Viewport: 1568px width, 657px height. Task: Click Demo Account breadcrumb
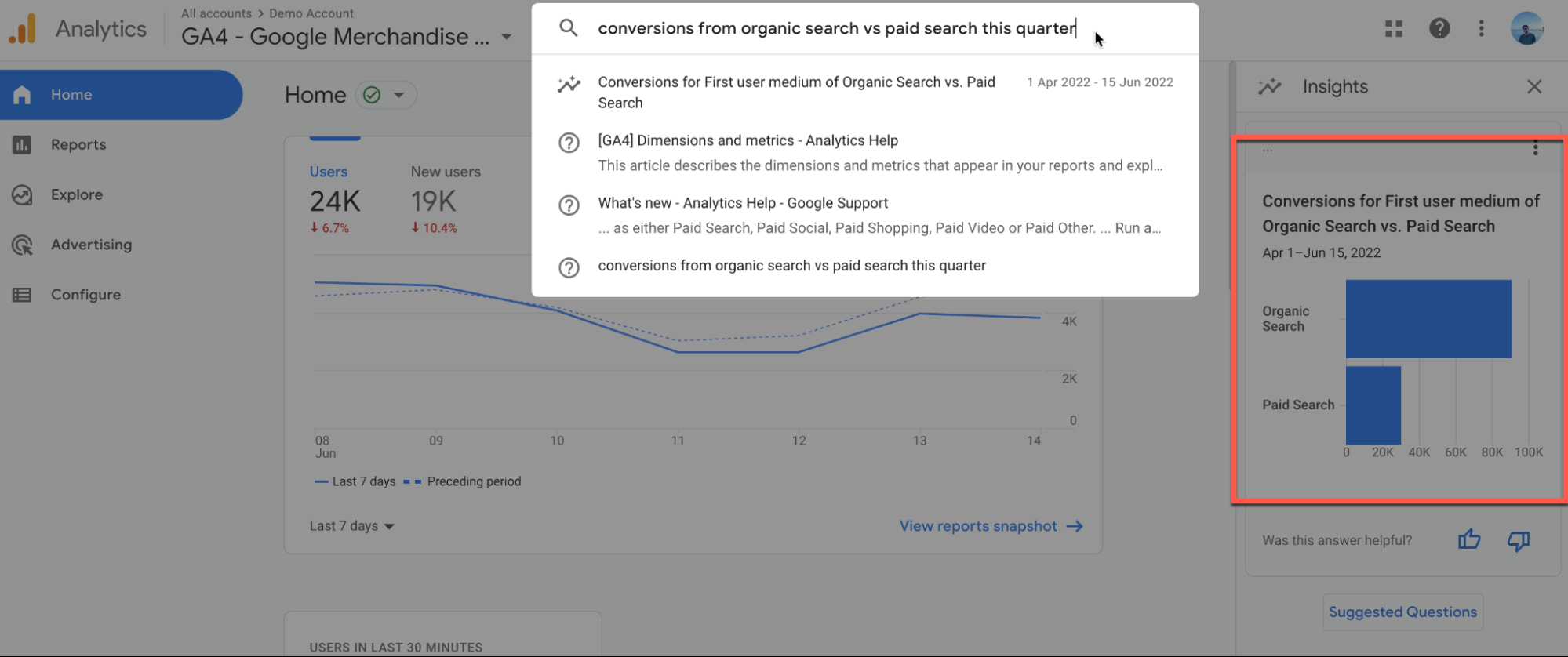coord(311,13)
